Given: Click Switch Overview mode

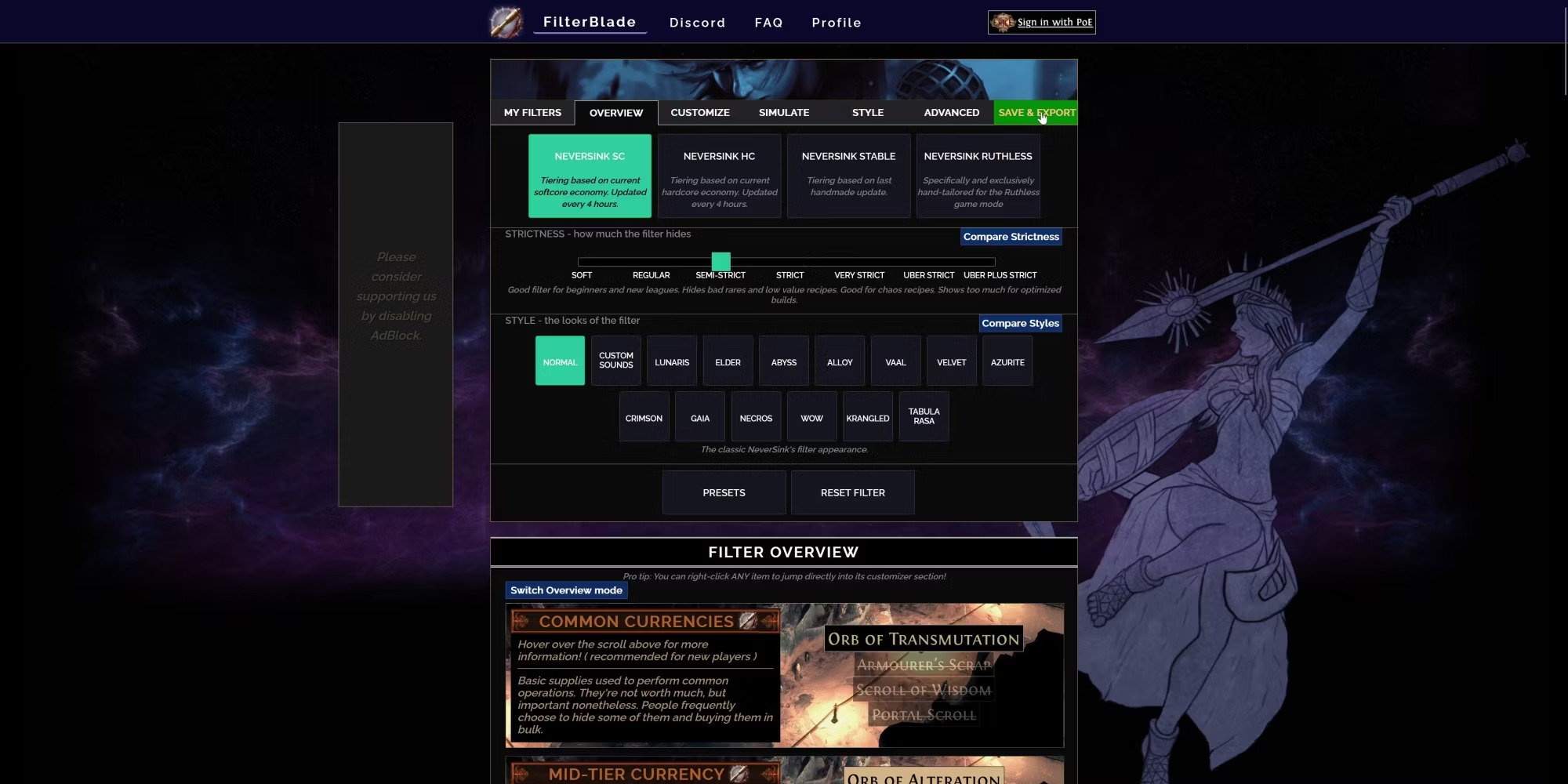Looking at the screenshot, I should click(566, 590).
